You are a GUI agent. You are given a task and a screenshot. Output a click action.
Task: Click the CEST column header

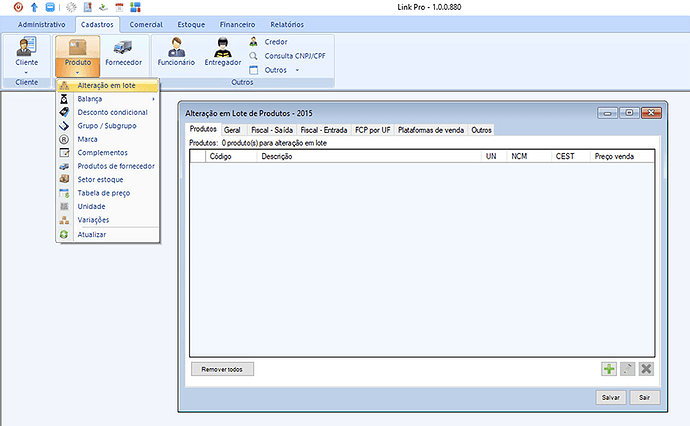tap(571, 156)
